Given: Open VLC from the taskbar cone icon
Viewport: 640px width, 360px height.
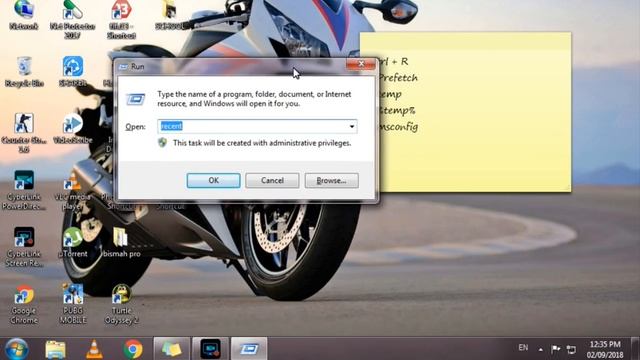Looking at the screenshot, I should [x=94, y=349].
